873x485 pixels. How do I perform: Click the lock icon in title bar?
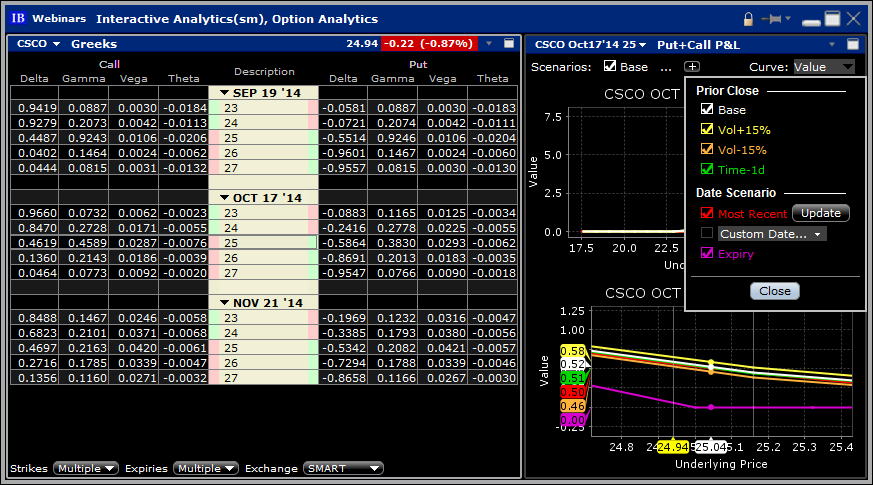[x=748, y=19]
